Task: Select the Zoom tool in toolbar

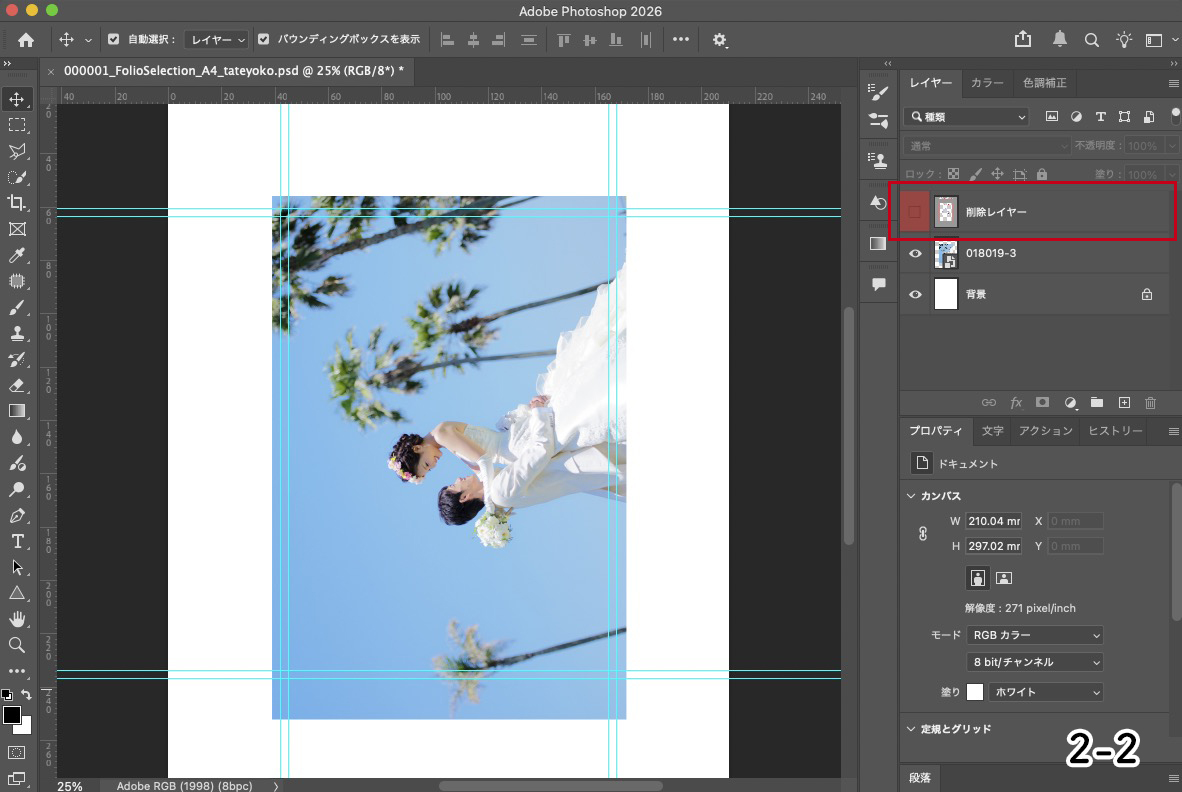Action: click(17, 645)
